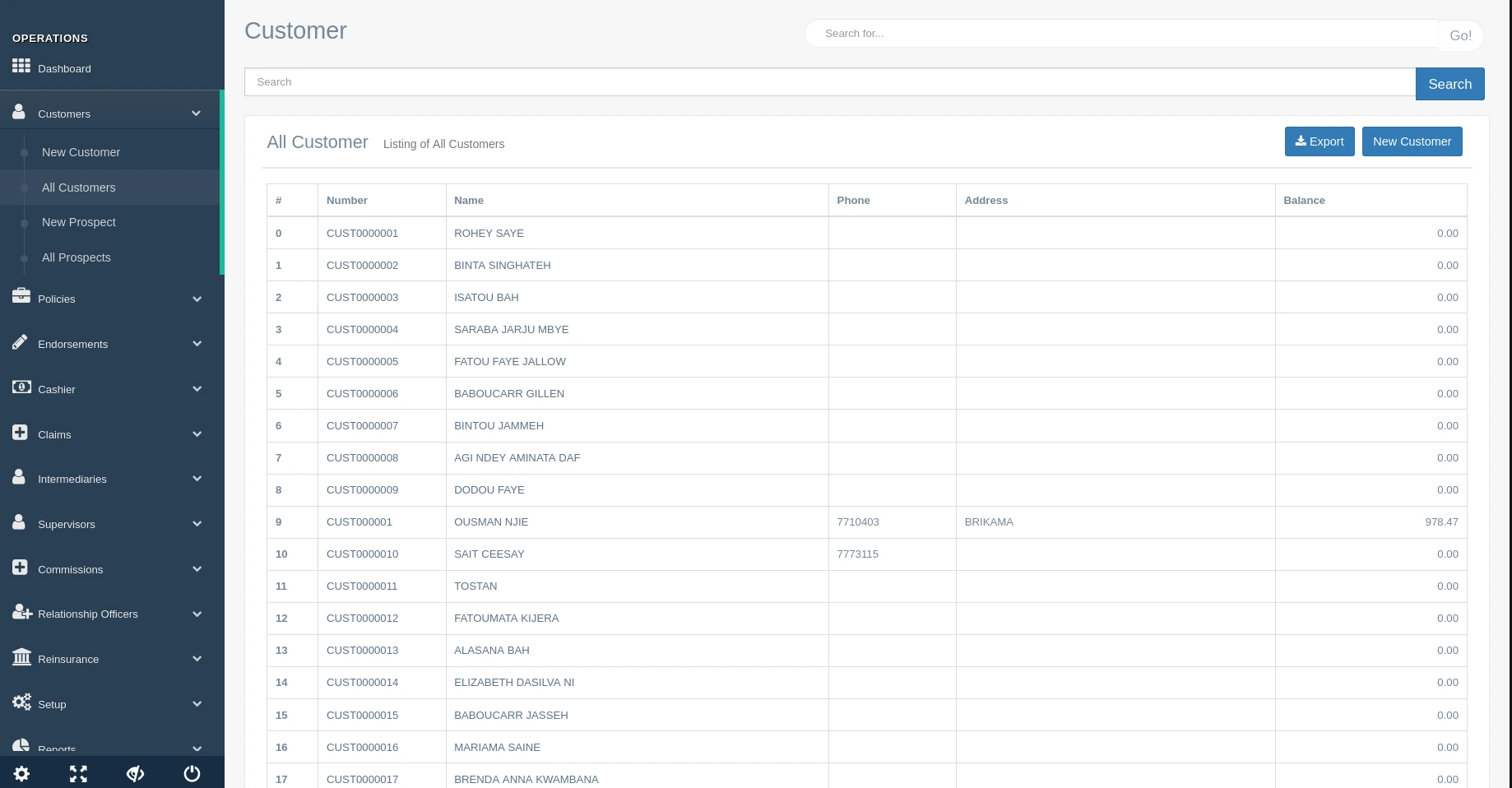The height and width of the screenshot is (788, 1512).
Task: Expand the Claims menu chevron
Action: pyautogui.click(x=197, y=434)
